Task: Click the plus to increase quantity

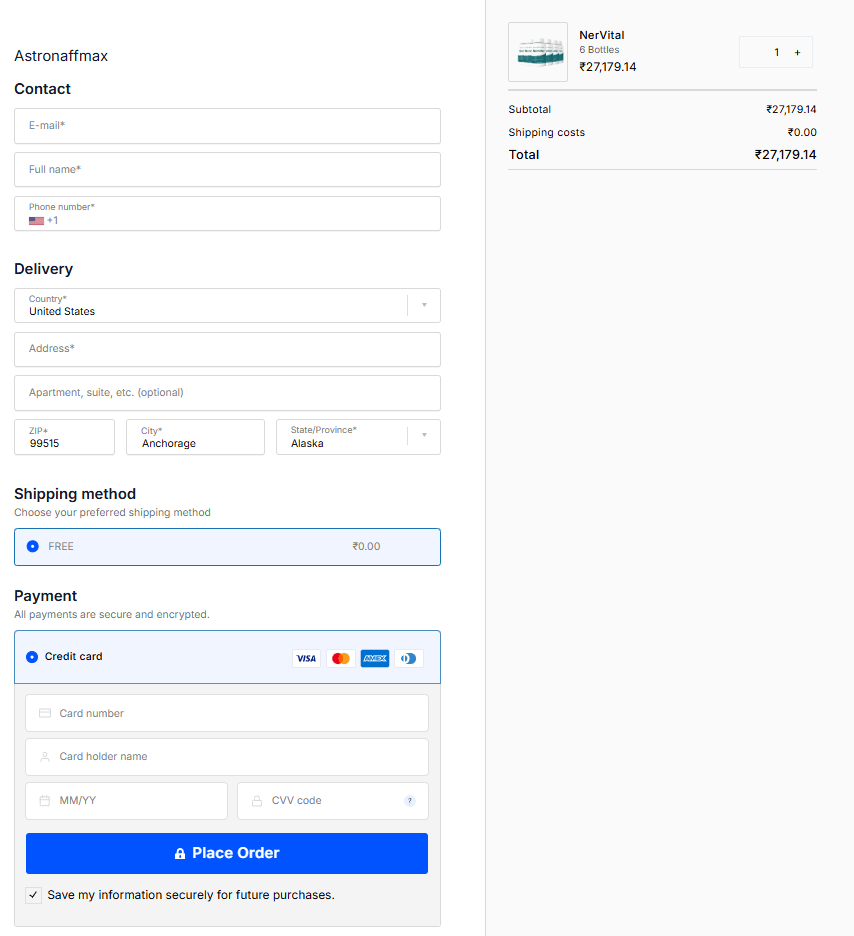Action: tap(797, 52)
